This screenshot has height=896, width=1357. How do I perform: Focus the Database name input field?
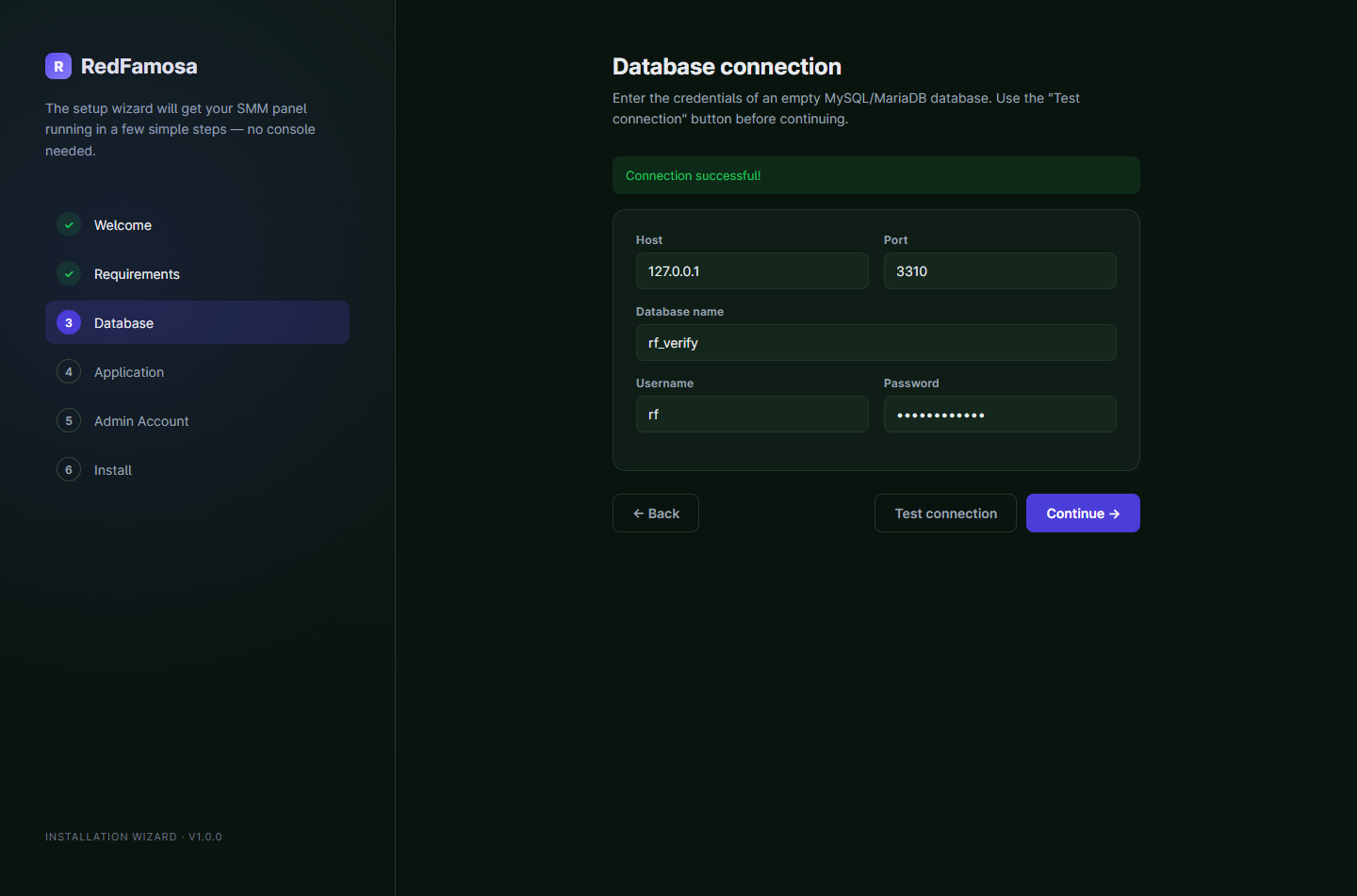[x=876, y=343]
